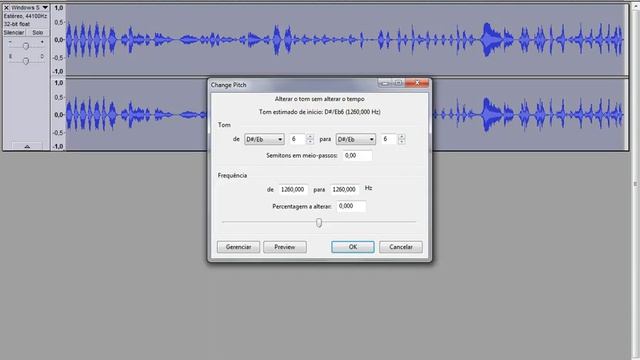Click the upper channel waveform
640x360 pixels.
(x=346, y=40)
